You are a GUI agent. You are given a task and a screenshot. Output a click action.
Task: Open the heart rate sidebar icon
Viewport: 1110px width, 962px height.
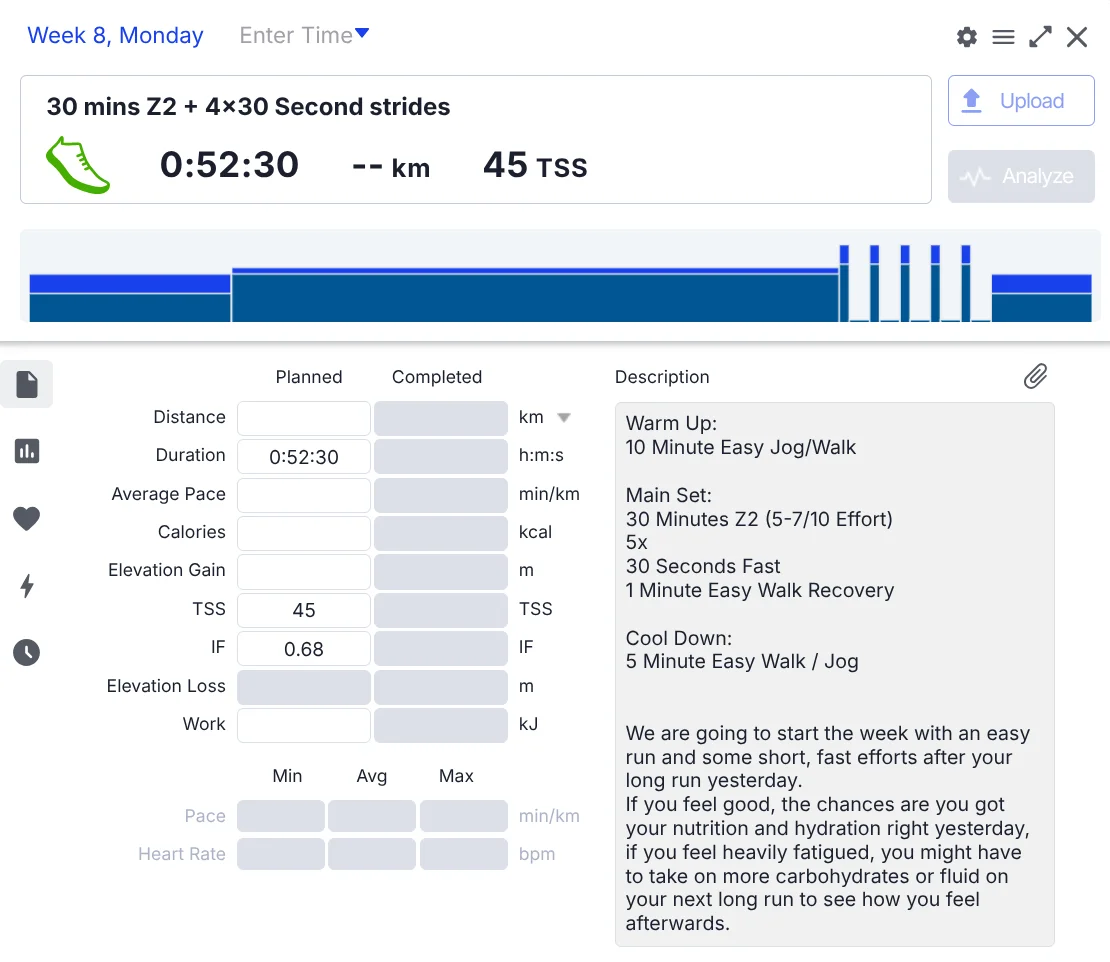click(x=27, y=518)
